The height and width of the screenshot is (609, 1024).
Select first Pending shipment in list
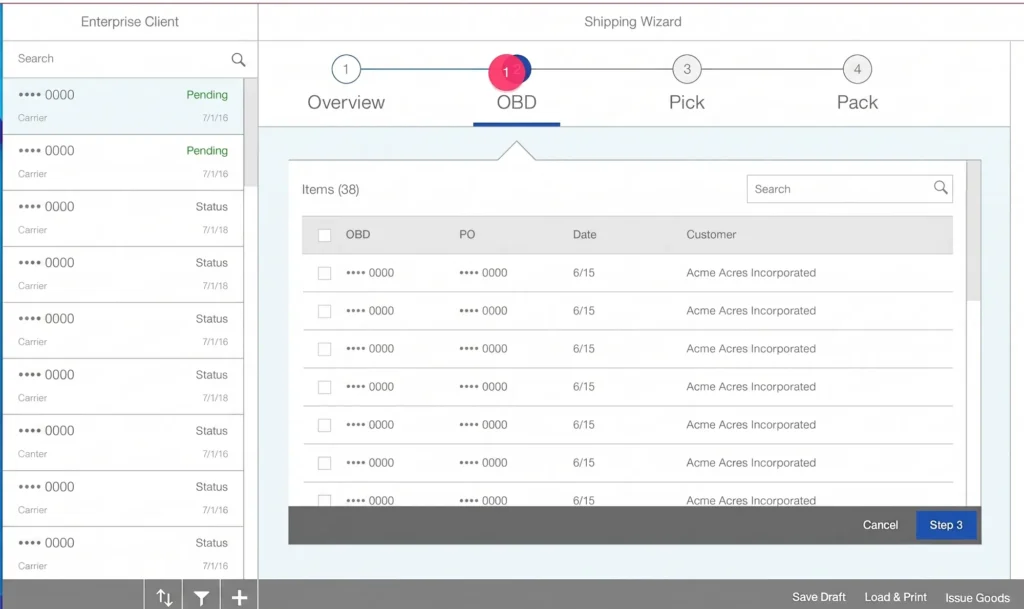(x=123, y=106)
